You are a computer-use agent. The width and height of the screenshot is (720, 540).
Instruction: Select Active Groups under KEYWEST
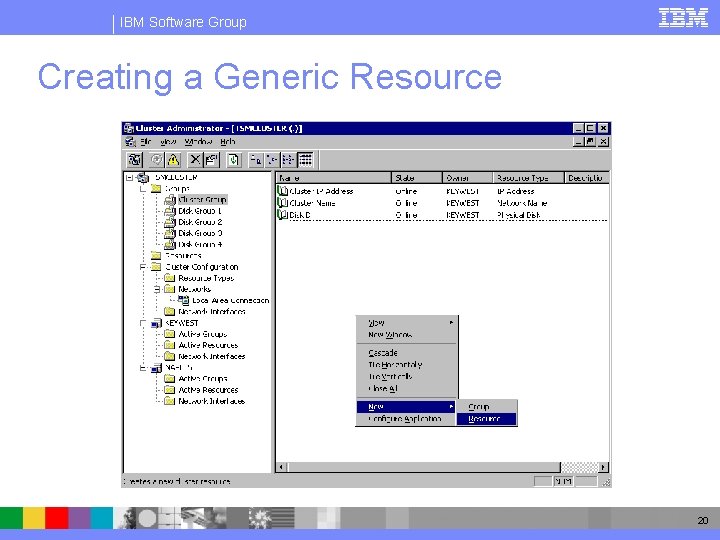[202, 334]
